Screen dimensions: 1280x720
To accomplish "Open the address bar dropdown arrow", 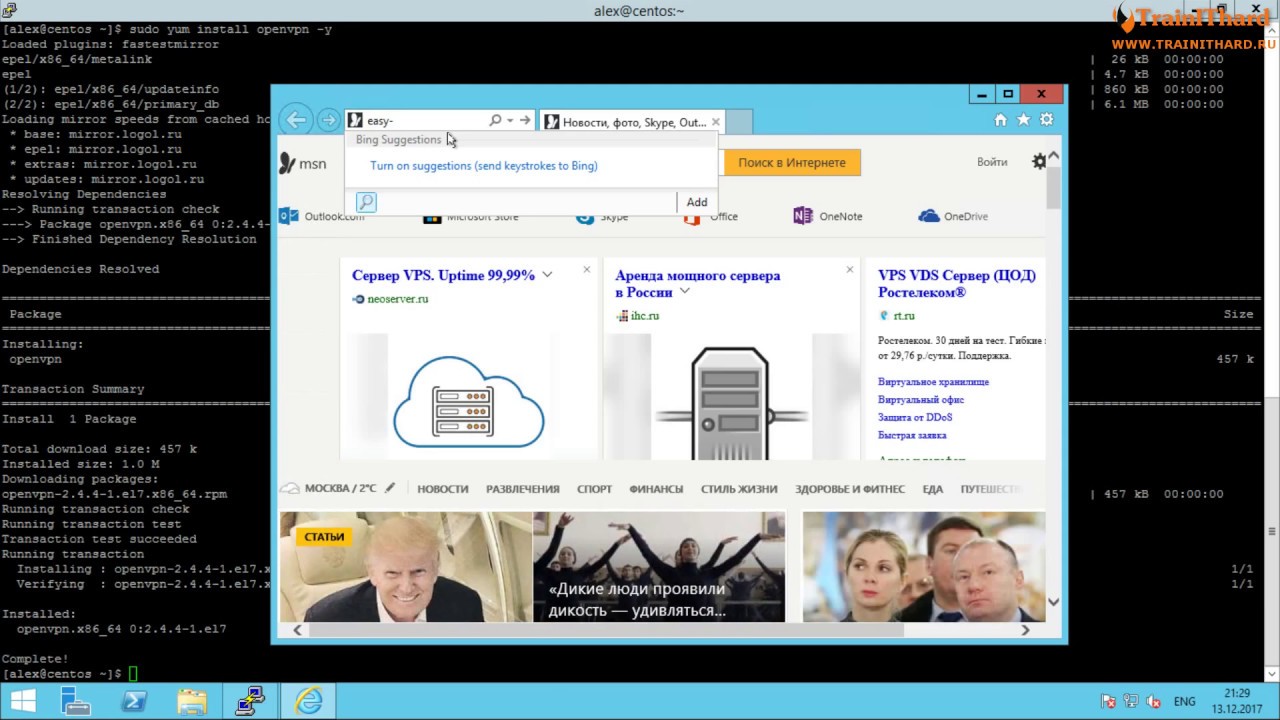I will click(x=510, y=120).
